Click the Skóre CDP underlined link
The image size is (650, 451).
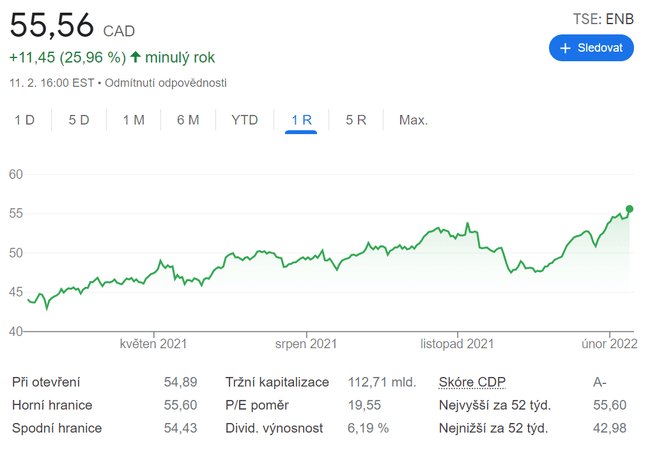coord(474,382)
